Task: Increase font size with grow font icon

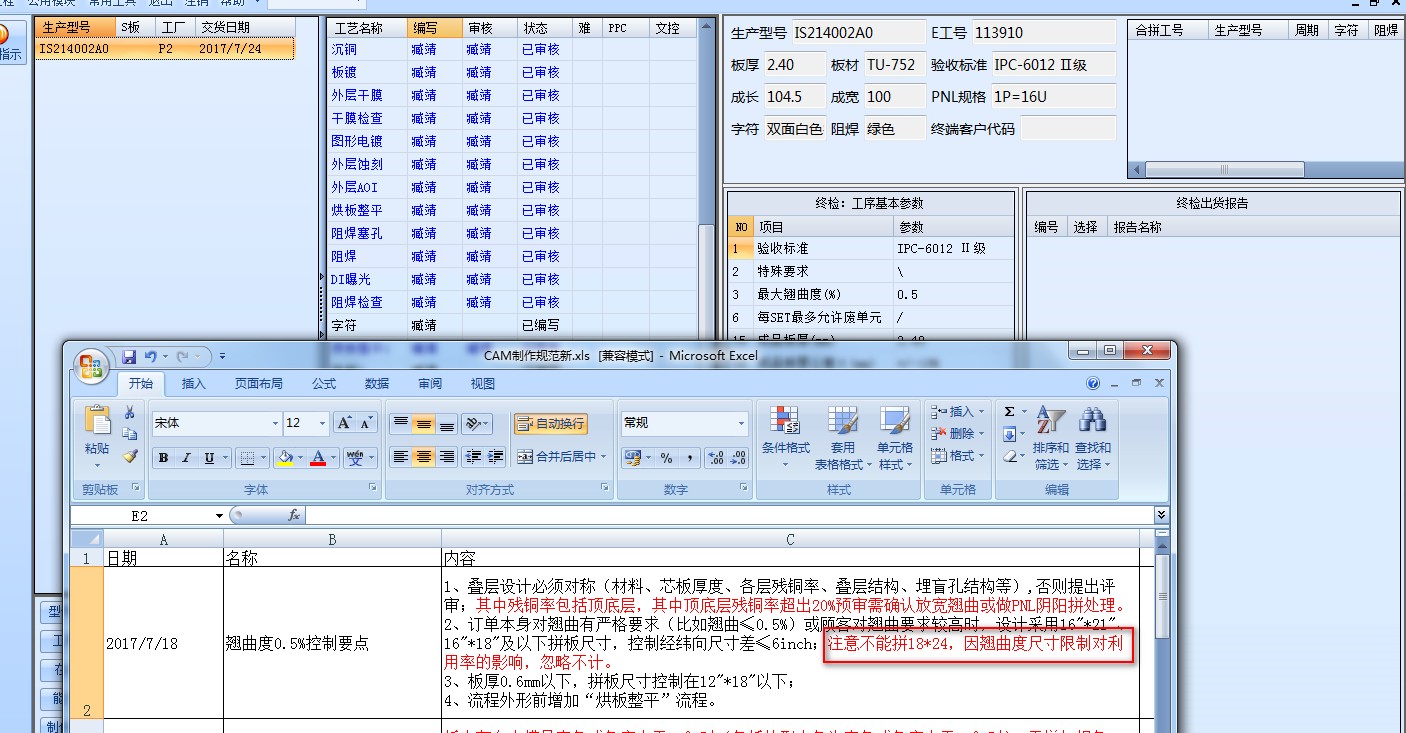Action: point(344,423)
